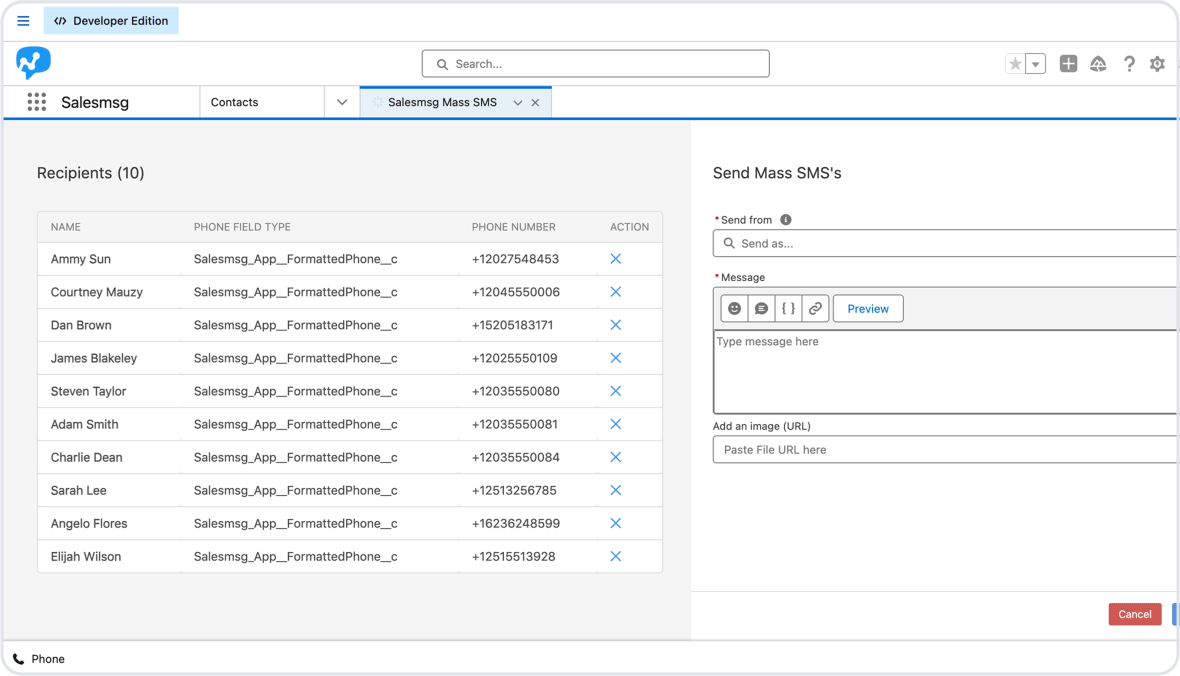Image resolution: width=1180 pixels, height=676 pixels.
Task: Remove Sarah Lee from the recipients list
Action: coord(618,490)
